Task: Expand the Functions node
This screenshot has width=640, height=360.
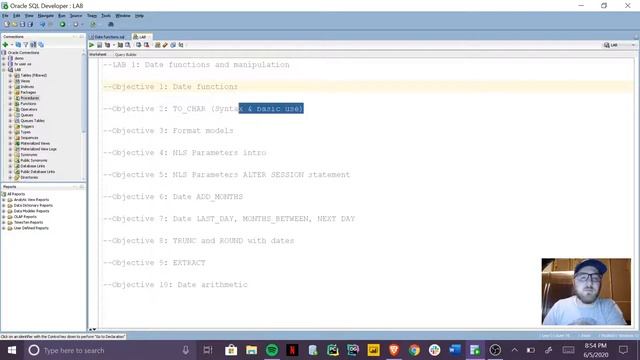Action: point(10,104)
